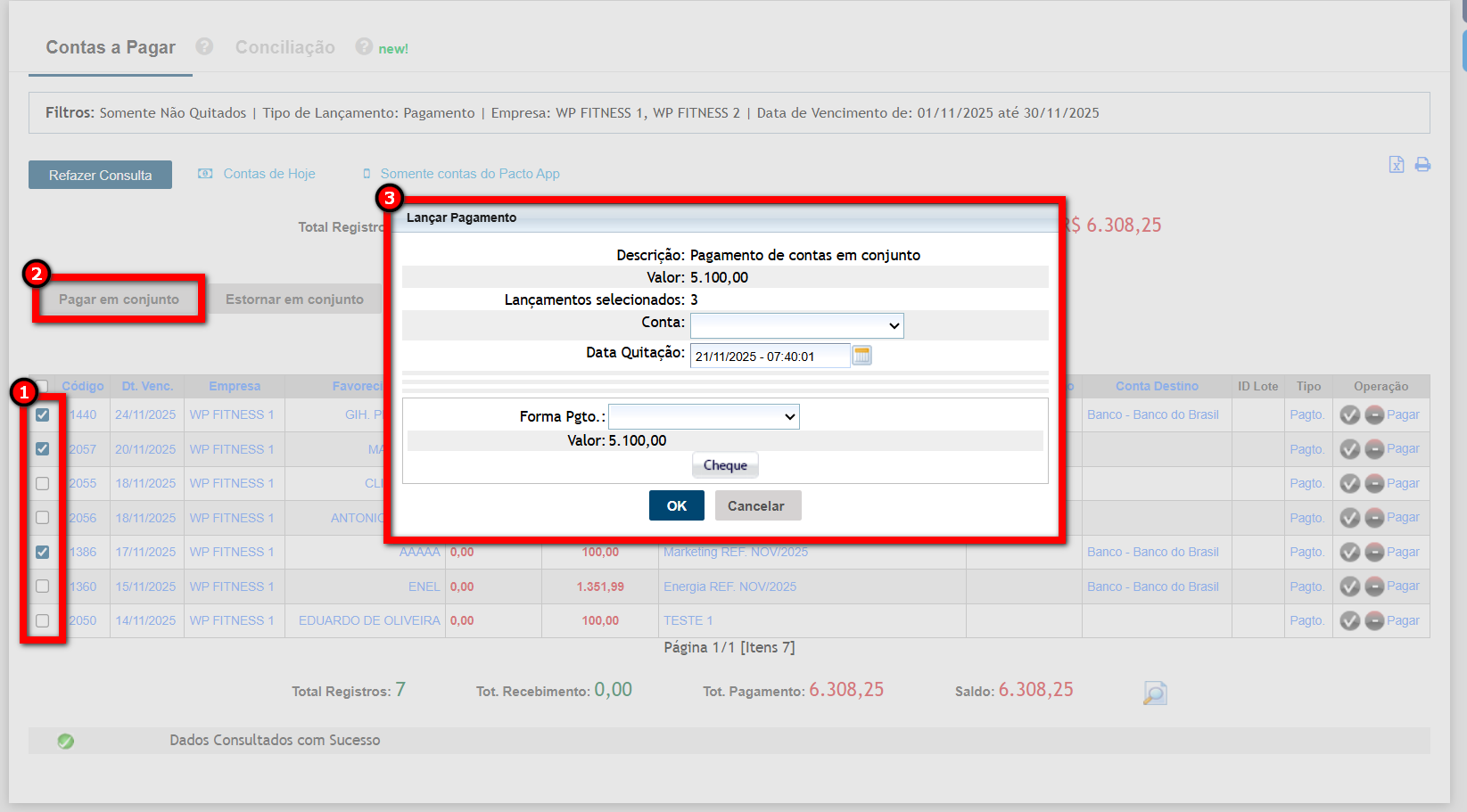Confirm payment with the OK button

(x=676, y=505)
